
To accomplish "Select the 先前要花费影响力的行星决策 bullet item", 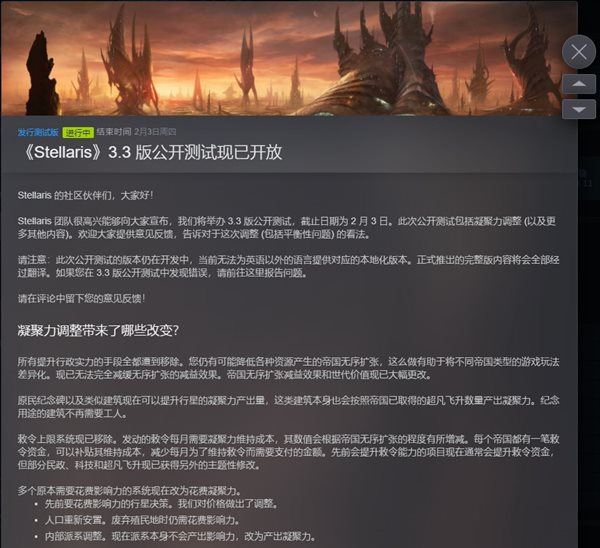I will [x=161, y=504].
